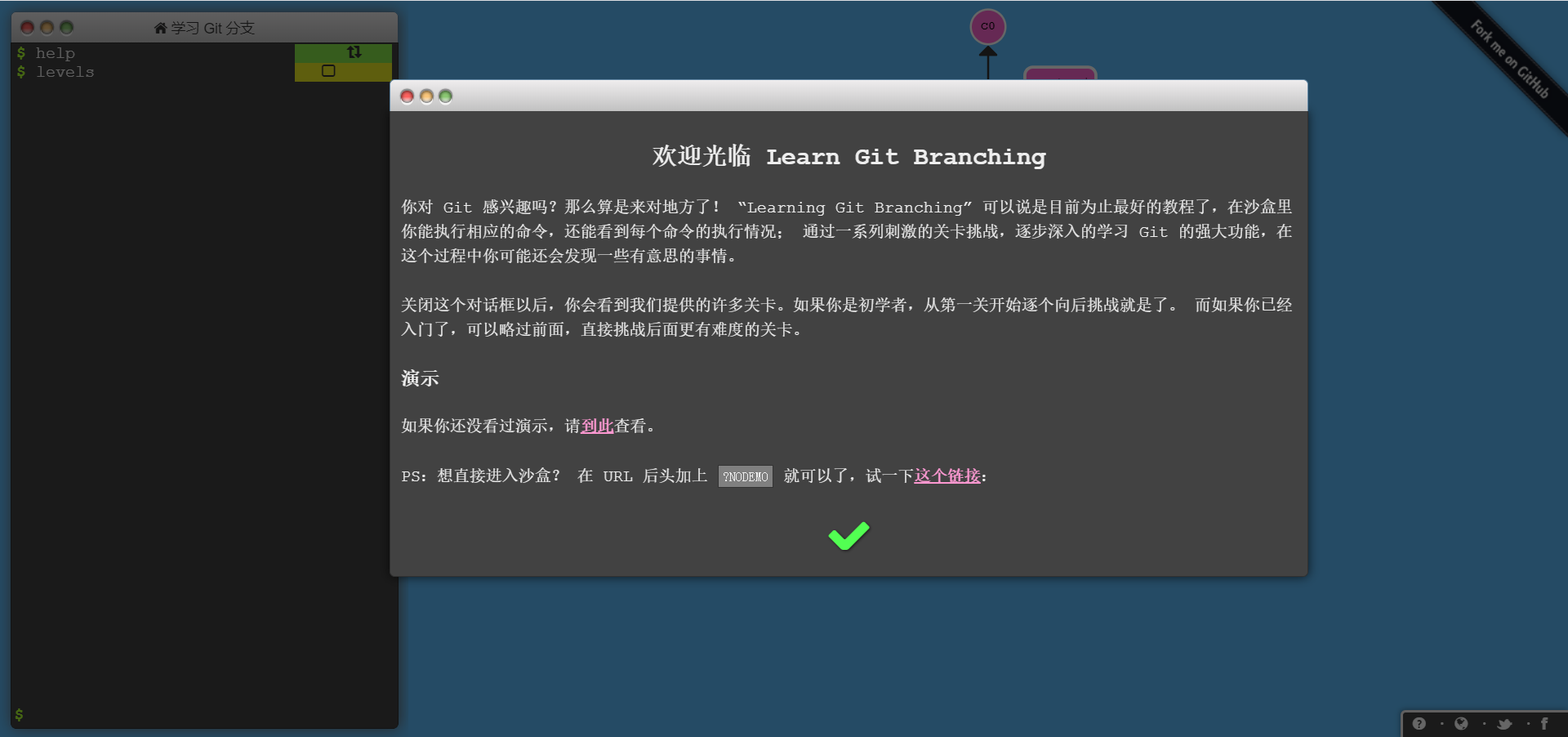1568x737 pixels.
Task: Click the retweet-arrows icon beside help command
Action: (x=354, y=52)
